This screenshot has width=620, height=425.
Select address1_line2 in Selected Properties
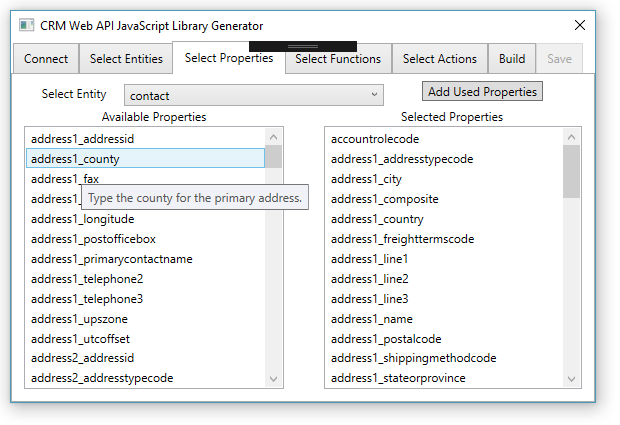(x=444, y=279)
